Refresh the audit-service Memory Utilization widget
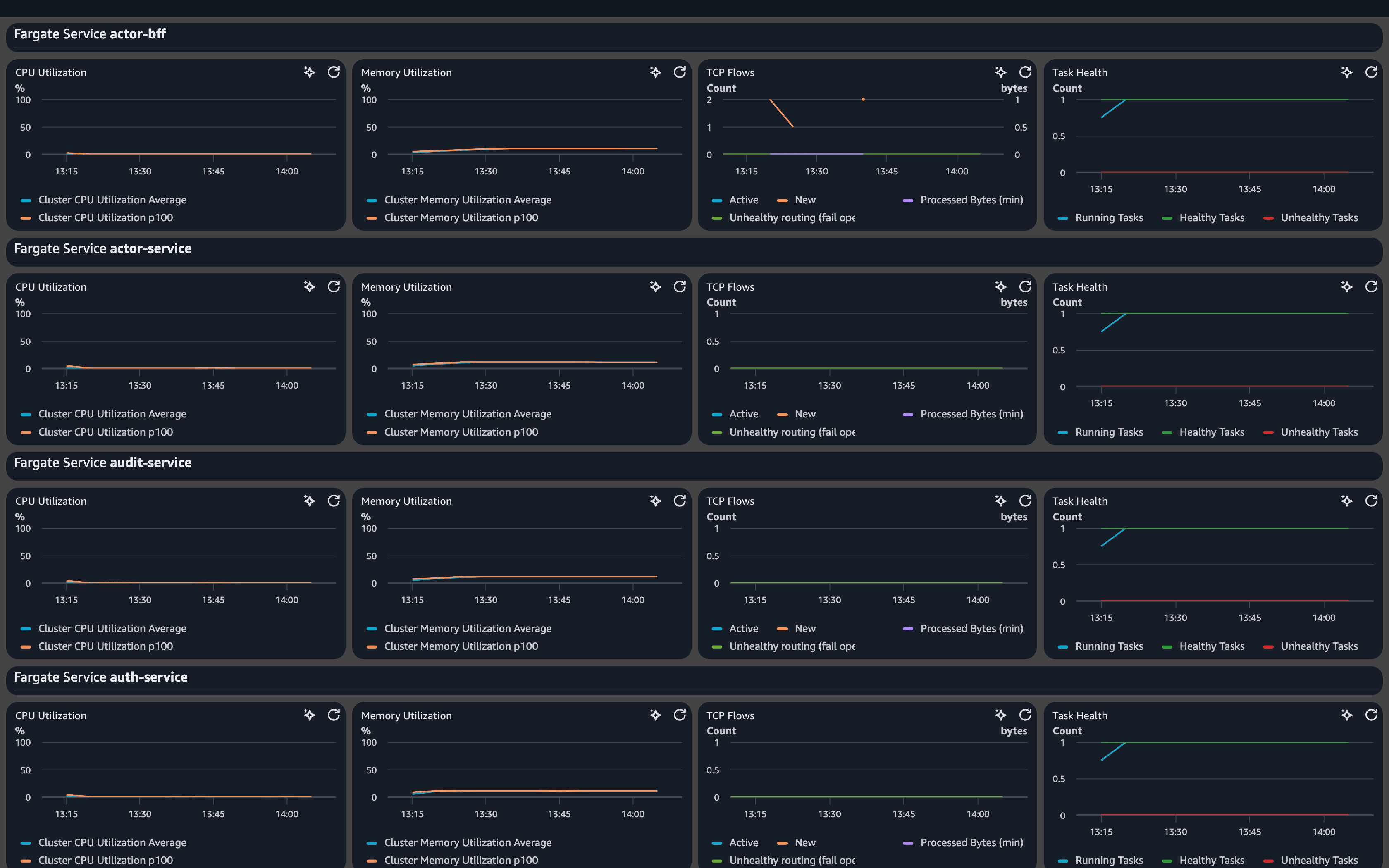This screenshot has height=868, width=1389. coord(680,501)
